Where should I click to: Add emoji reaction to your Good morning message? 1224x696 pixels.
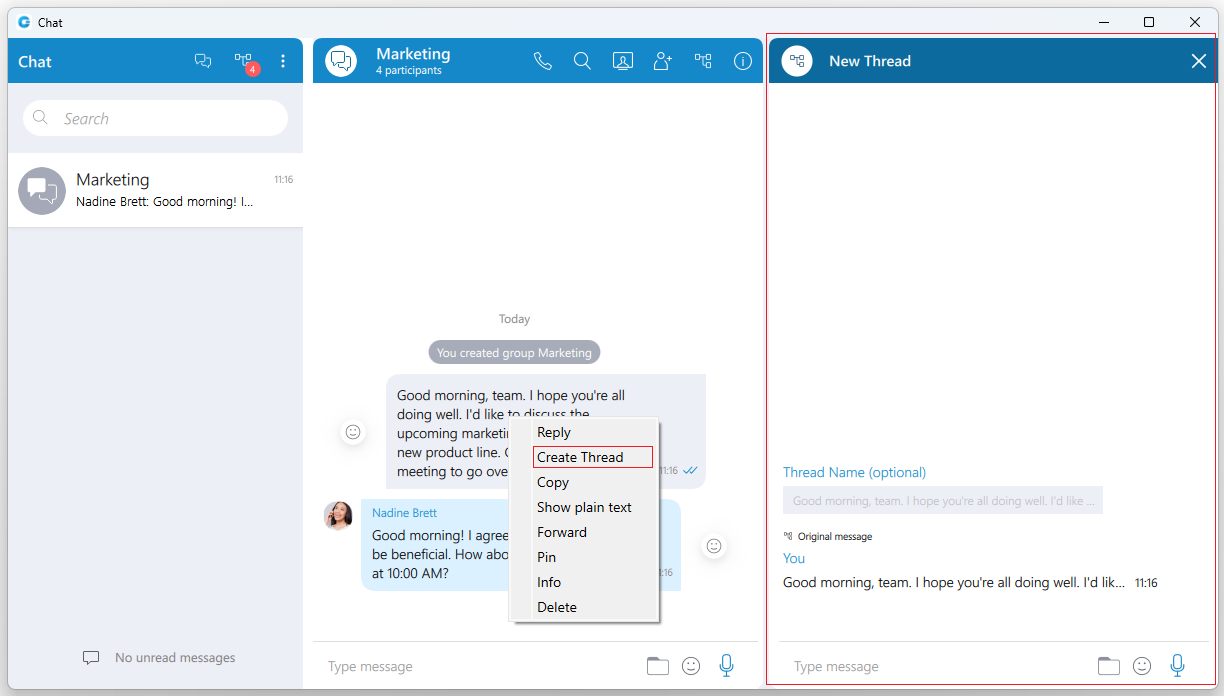point(353,432)
